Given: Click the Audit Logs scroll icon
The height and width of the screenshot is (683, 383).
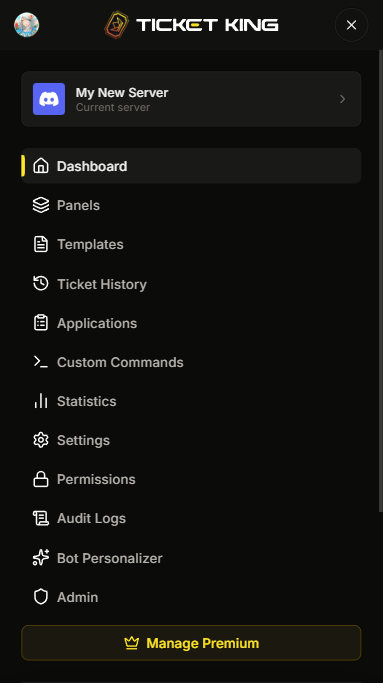Looking at the screenshot, I should pyautogui.click(x=41, y=518).
